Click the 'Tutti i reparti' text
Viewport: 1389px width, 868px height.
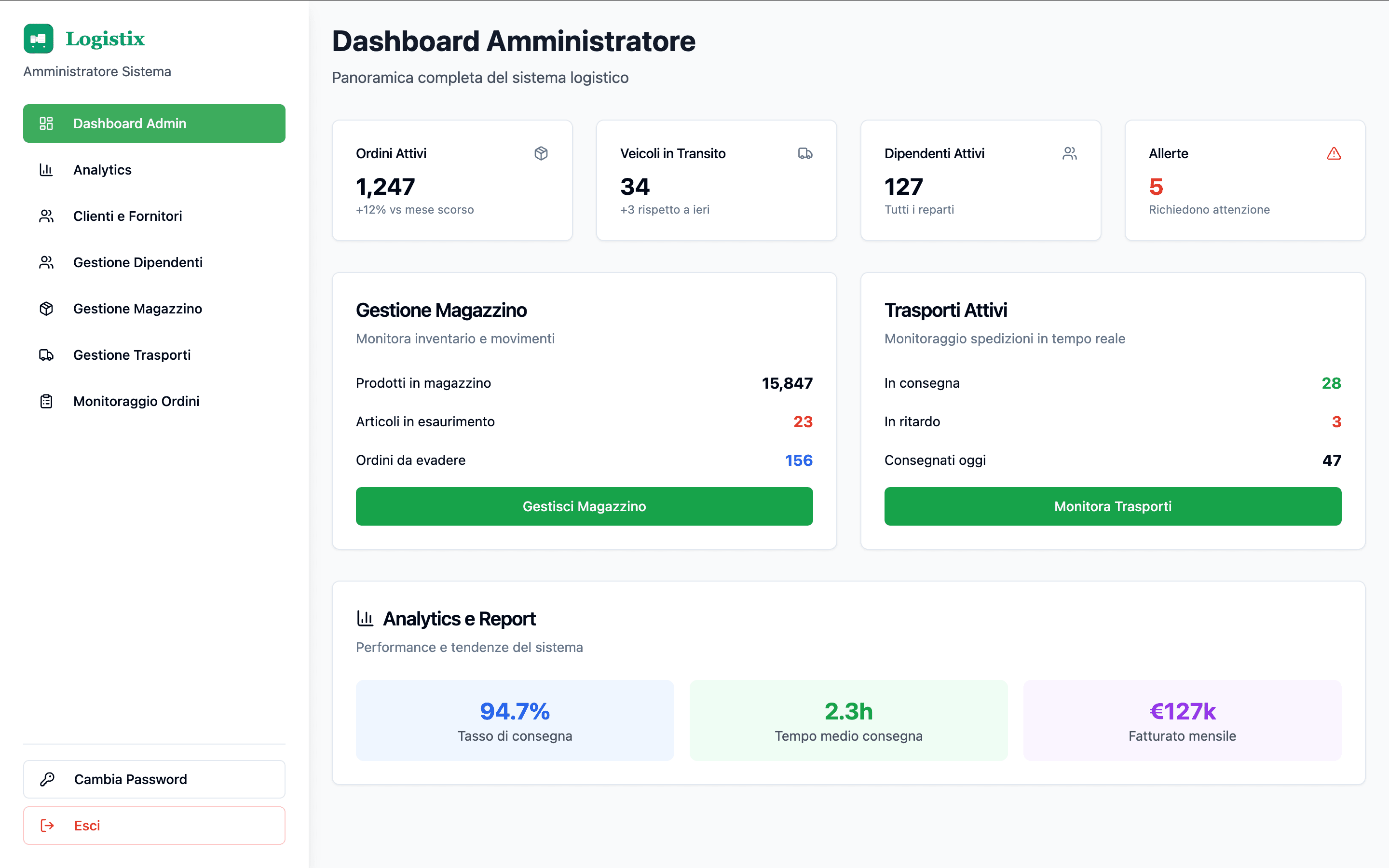919,210
